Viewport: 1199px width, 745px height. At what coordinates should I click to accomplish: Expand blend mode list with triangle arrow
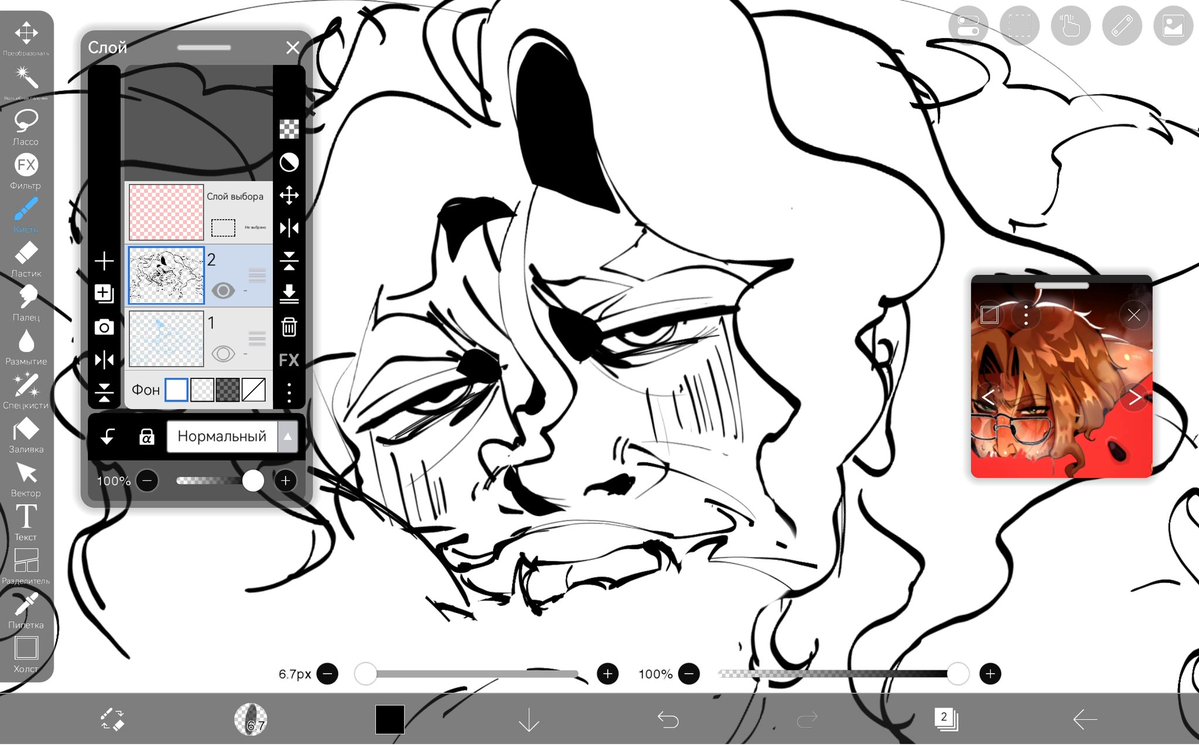coord(288,437)
